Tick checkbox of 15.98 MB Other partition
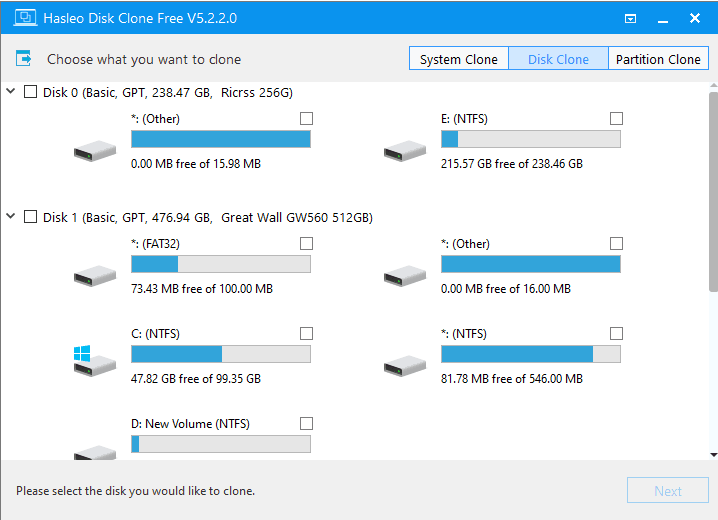 306,119
